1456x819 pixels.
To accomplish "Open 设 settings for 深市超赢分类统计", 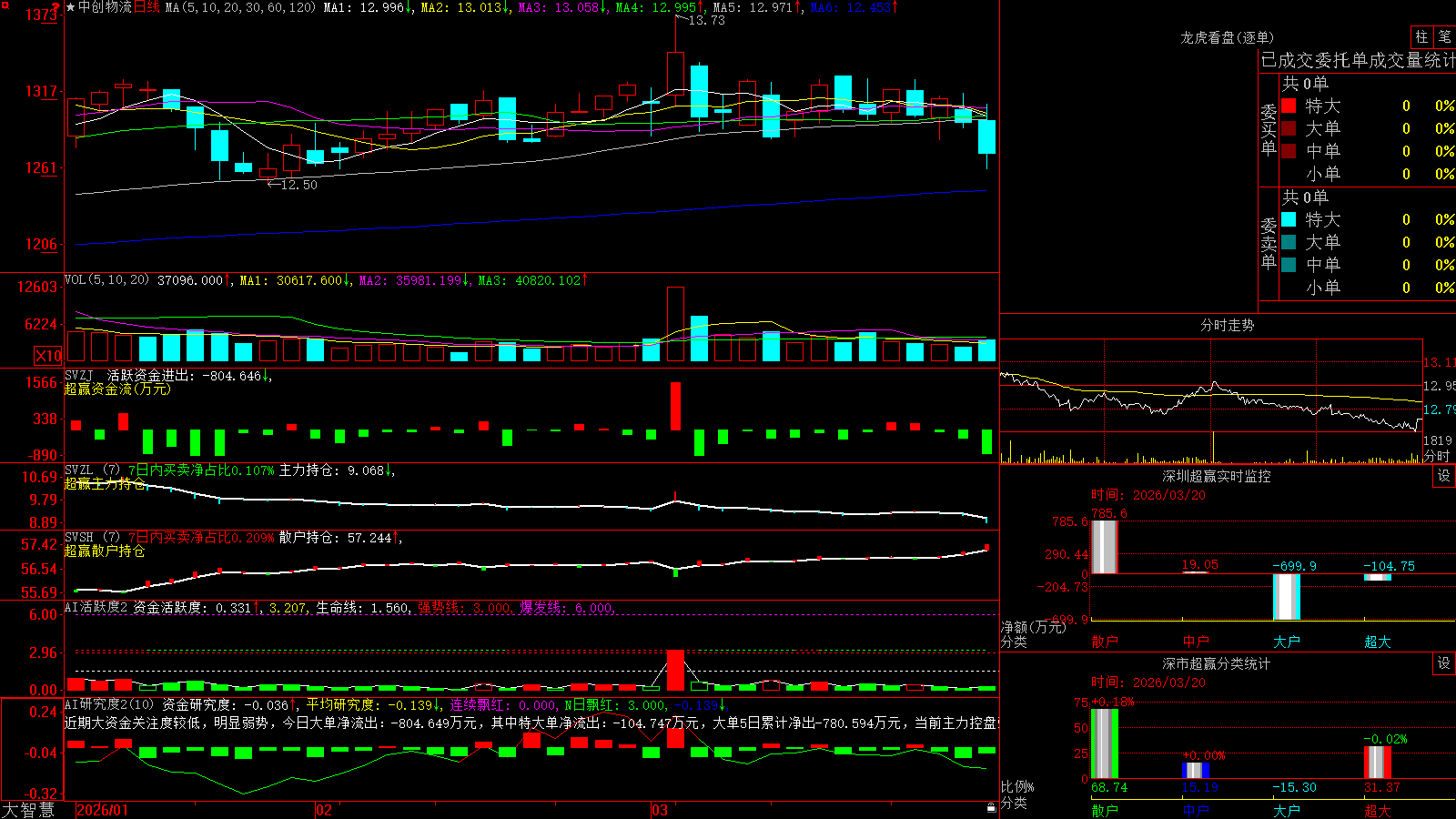I will coord(1444,663).
